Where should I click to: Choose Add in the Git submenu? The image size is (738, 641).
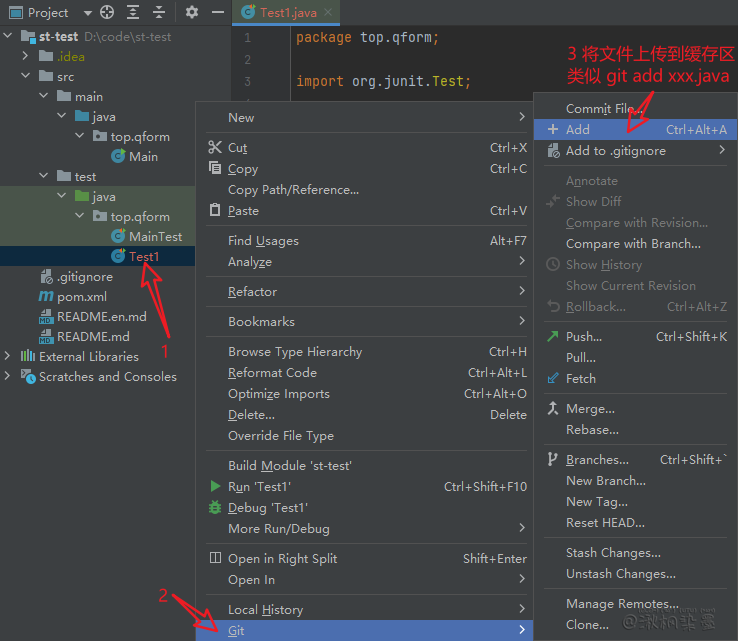pos(578,130)
